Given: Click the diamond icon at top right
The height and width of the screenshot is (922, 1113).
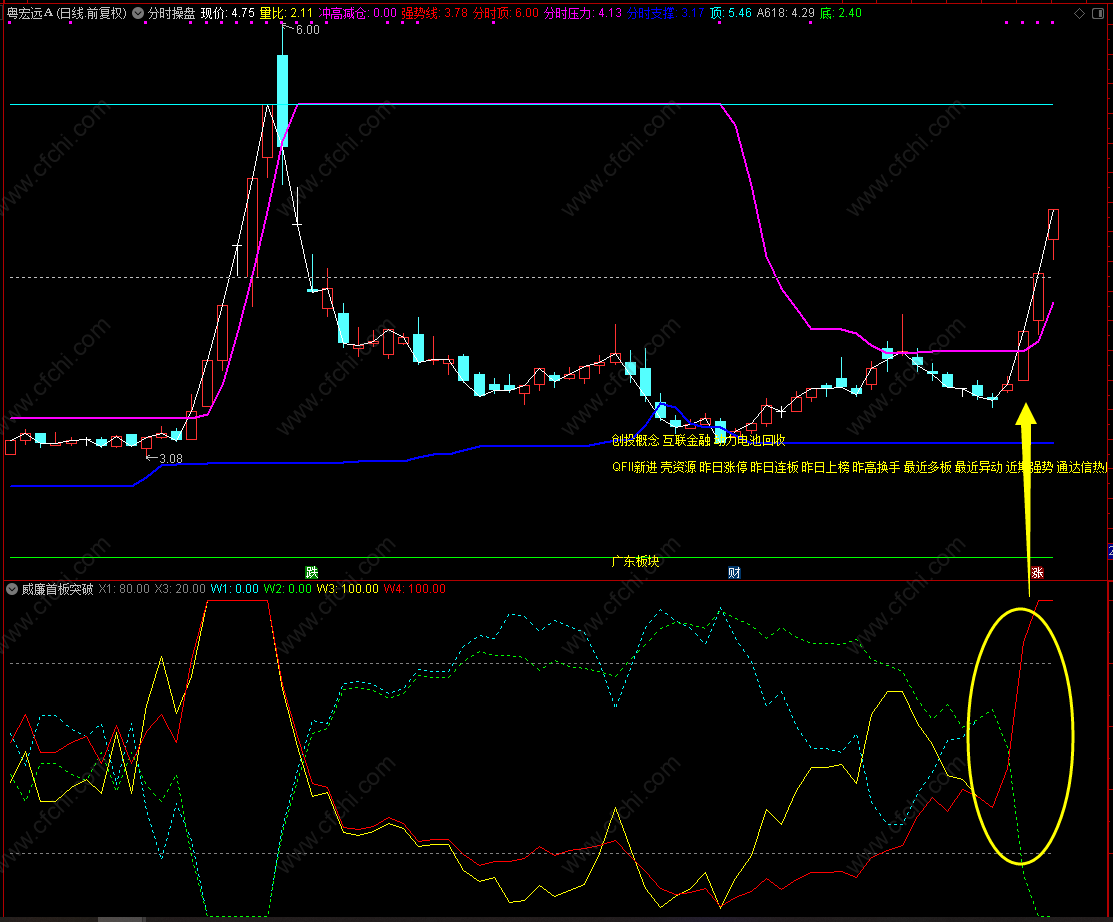Looking at the screenshot, I should click(1080, 13).
